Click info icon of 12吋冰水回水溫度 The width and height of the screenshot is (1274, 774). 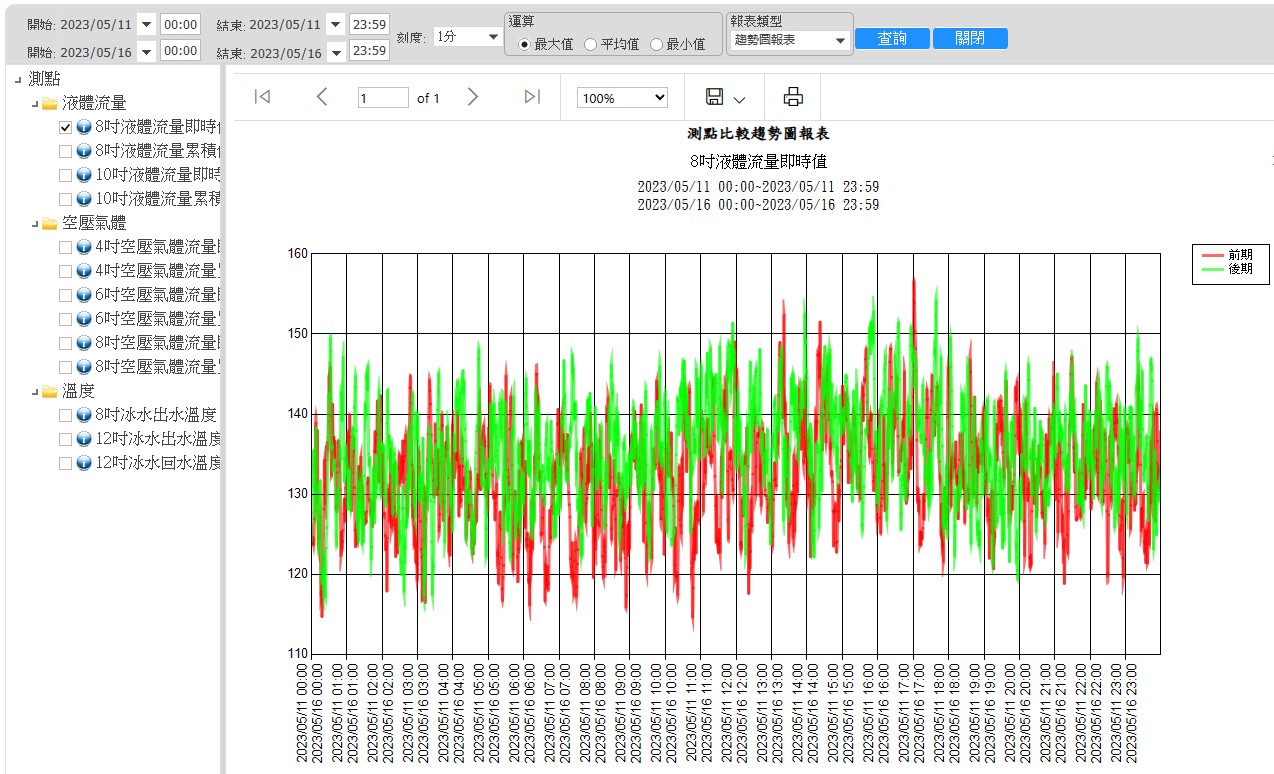coord(84,463)
